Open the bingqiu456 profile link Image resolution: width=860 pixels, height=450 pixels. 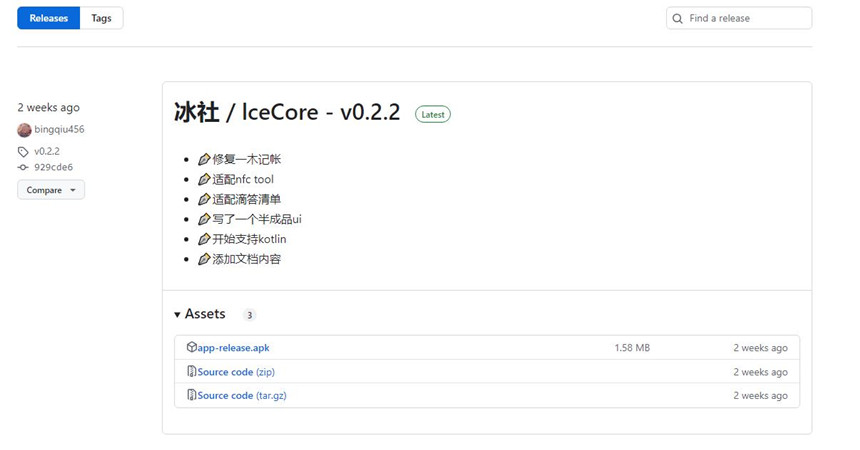click(59, 130)
